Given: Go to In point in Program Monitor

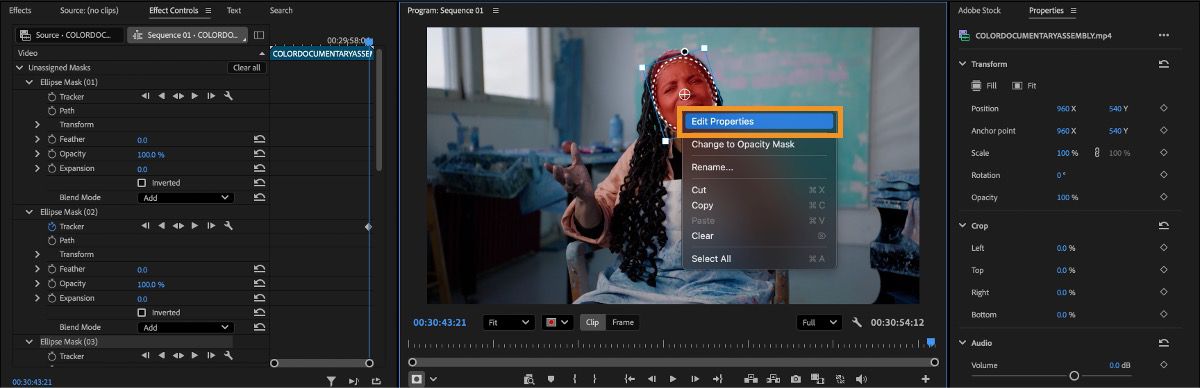Looking at the screenshot, I should tap(630, 379).
